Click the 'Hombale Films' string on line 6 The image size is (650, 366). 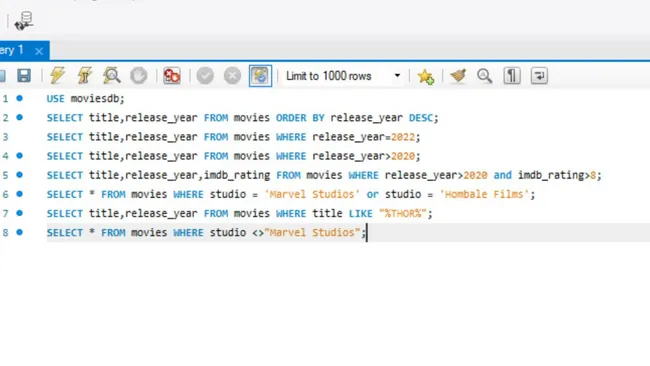484,194
